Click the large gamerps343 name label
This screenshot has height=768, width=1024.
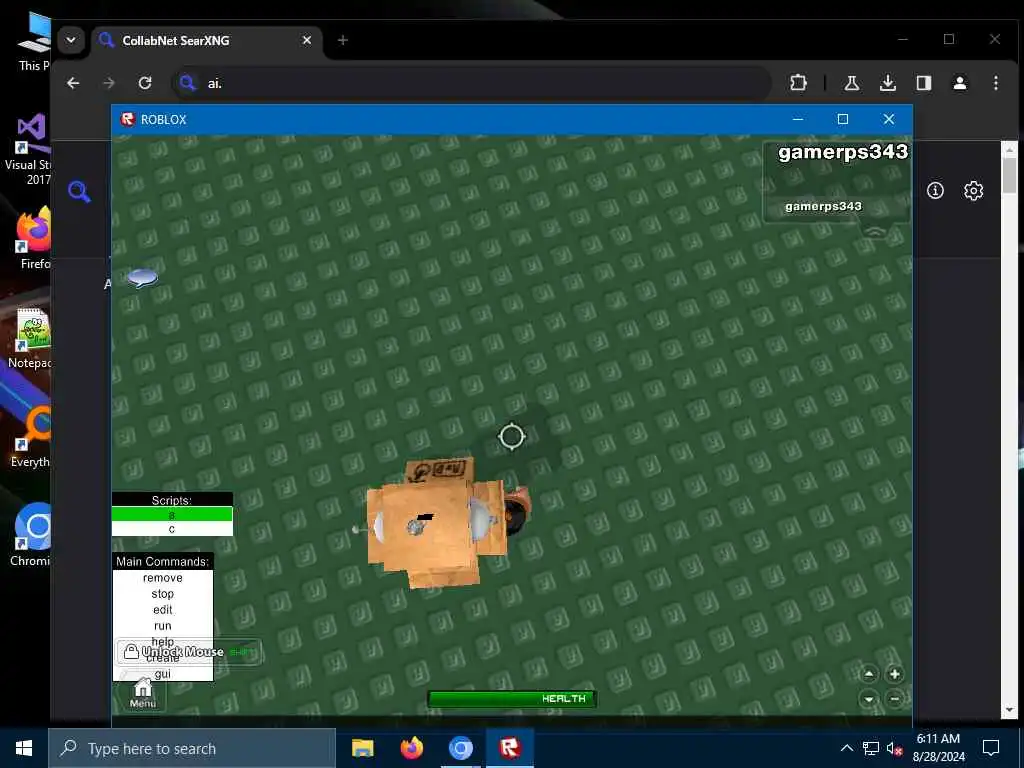click(842, 152)
